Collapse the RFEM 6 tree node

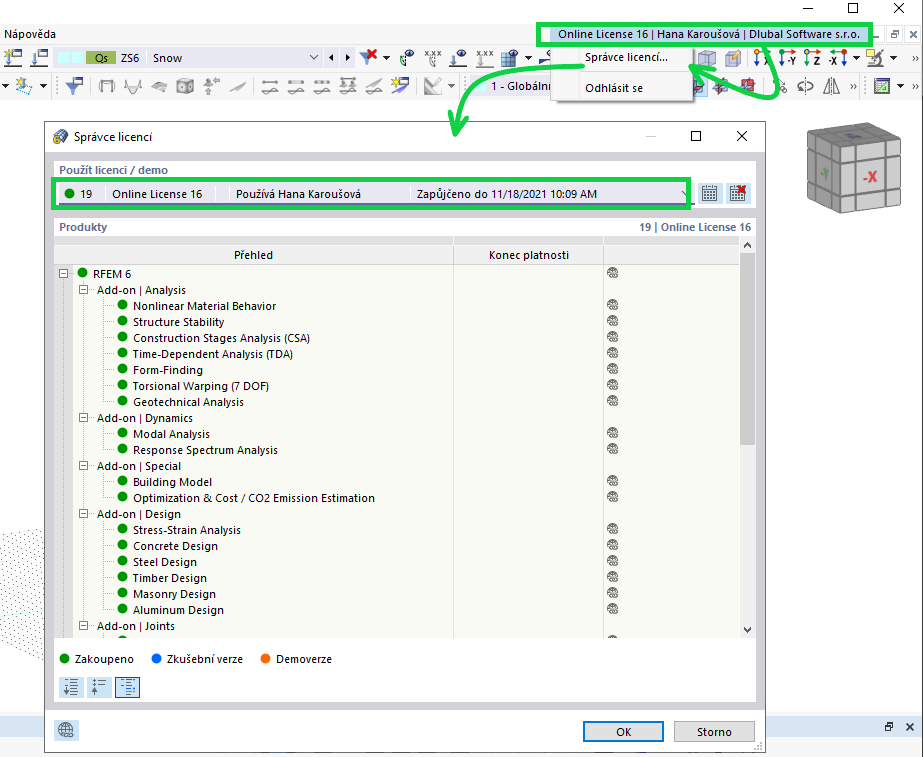click(64, 274)
